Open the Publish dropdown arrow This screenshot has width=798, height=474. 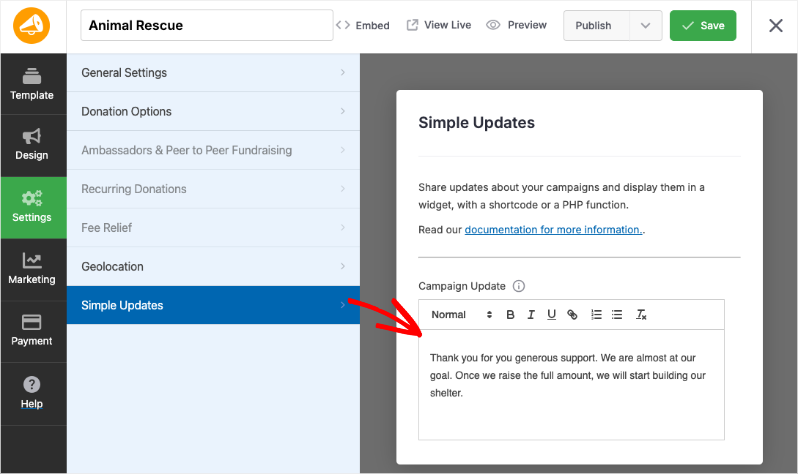645,25
